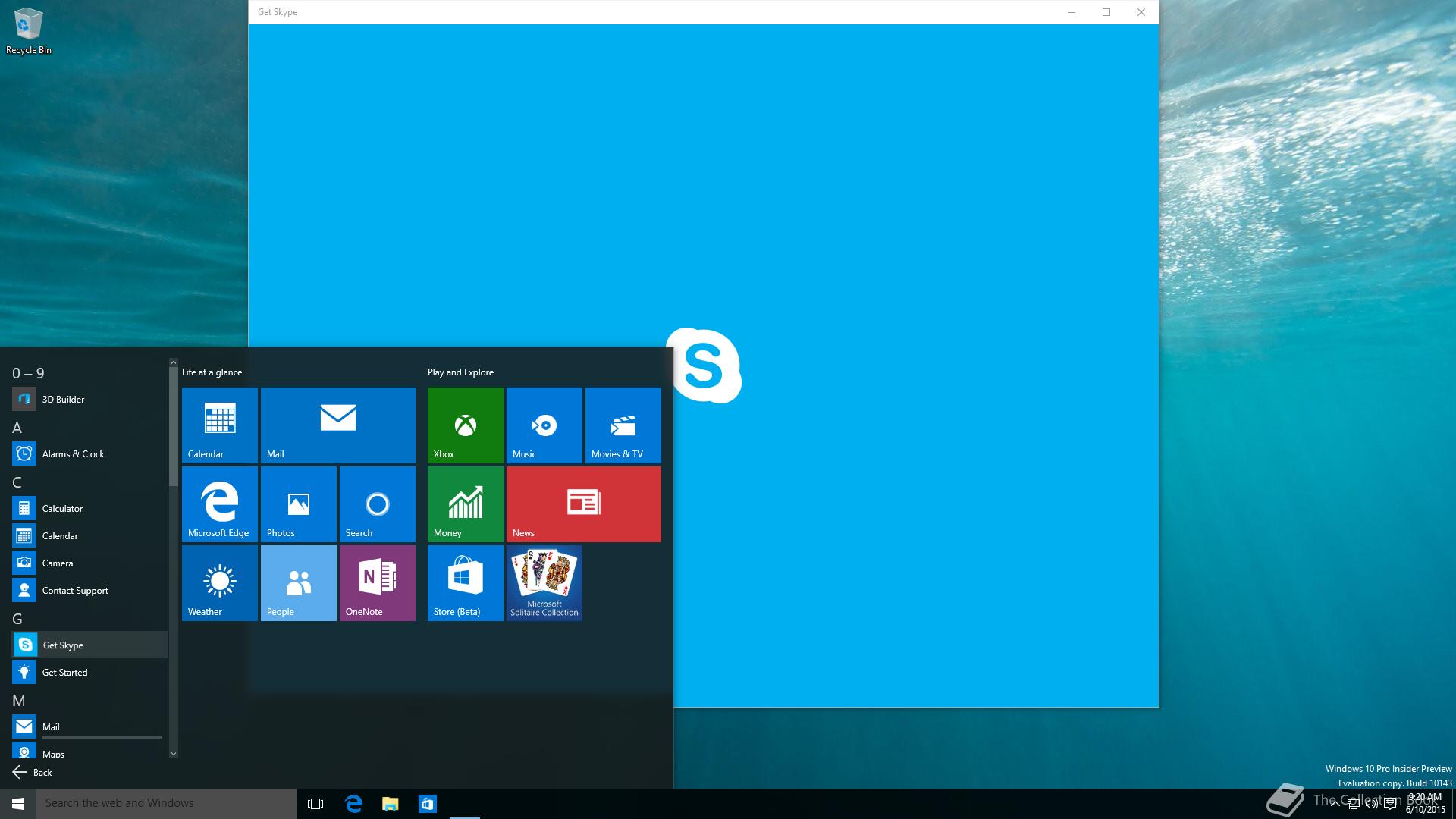The height and width of the screenshot is (819, 1456).
Task: Select Get Skype in the apps list
Action: 89,645
